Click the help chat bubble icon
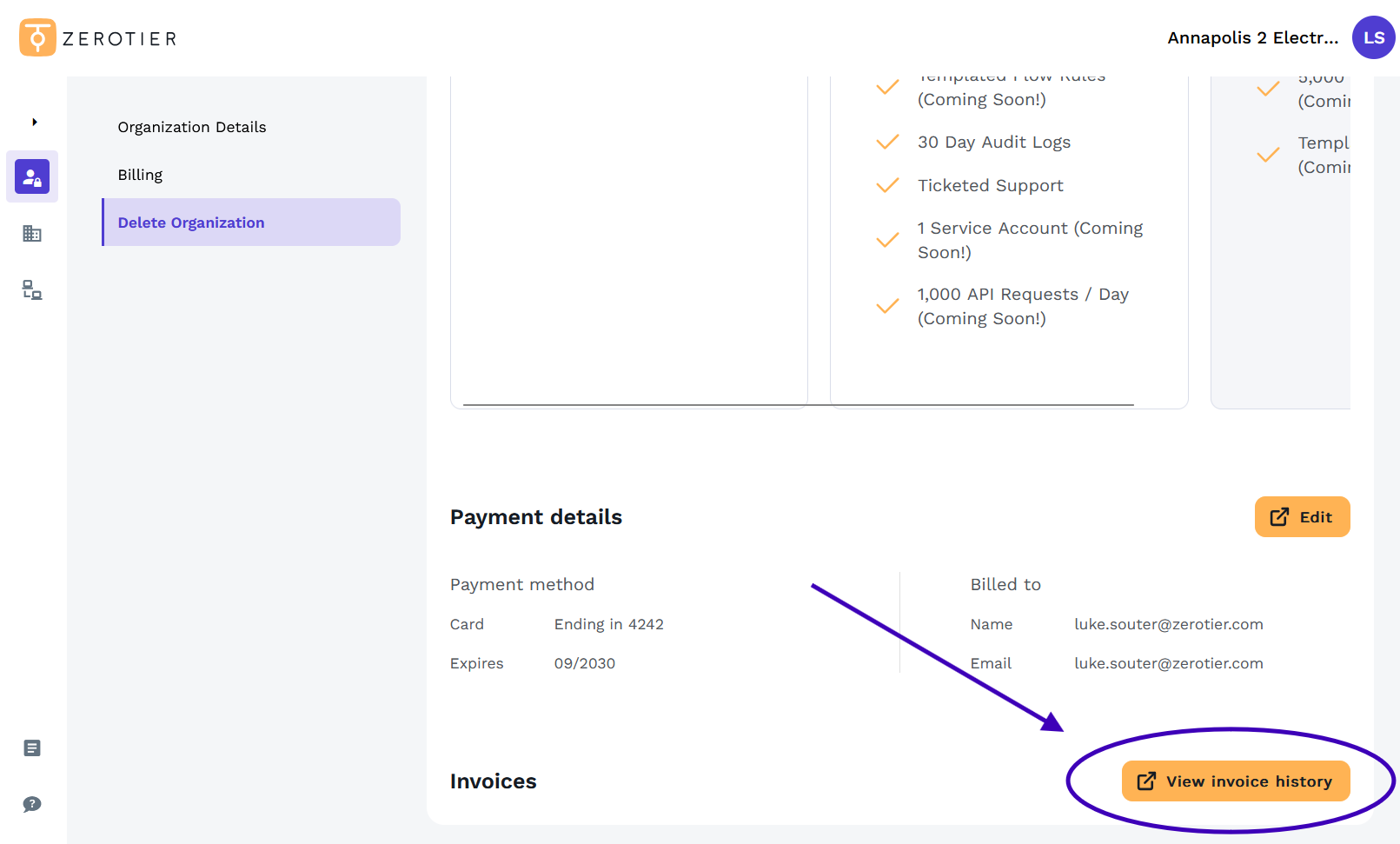This screenshot has width=1400, height=844. (31, 804)
